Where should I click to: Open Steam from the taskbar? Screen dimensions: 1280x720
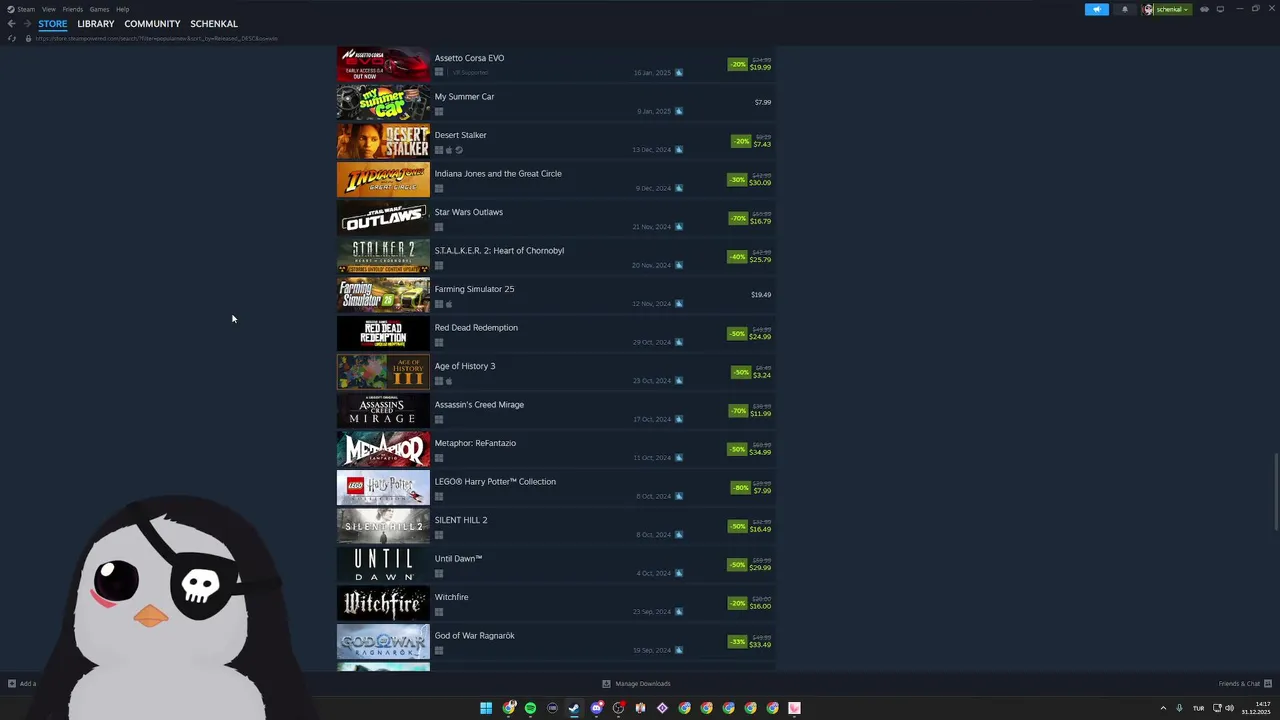click(x=574, y=708)
